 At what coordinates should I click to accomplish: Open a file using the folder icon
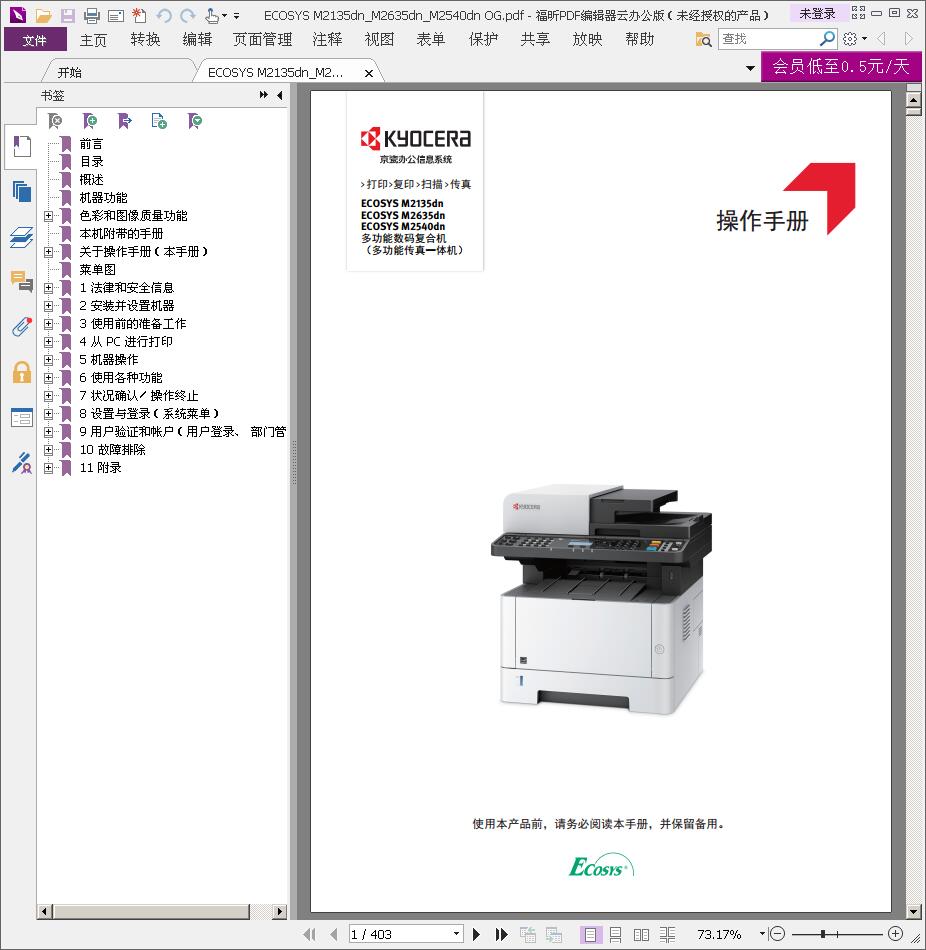[x=43, y=15]
